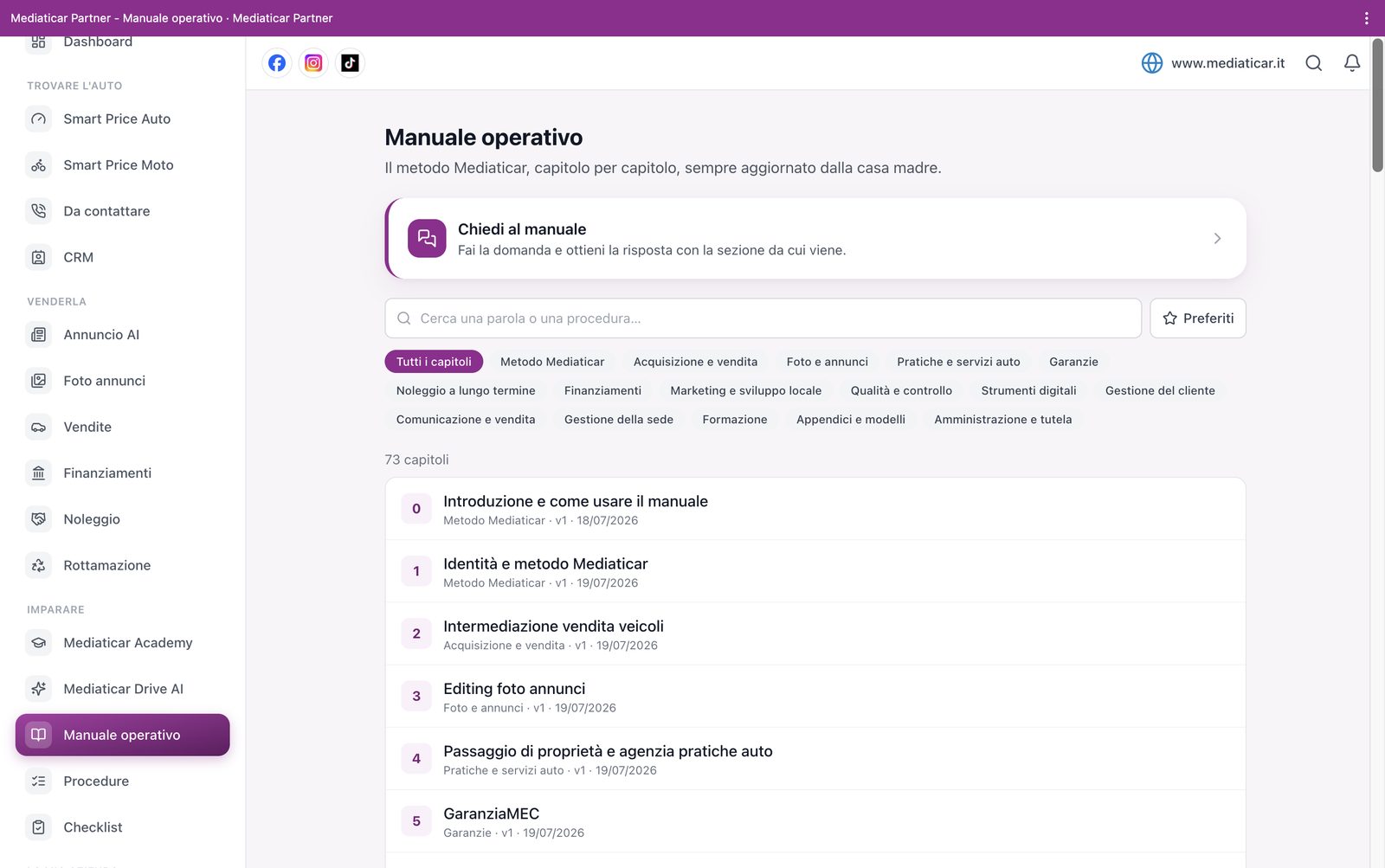The height and width of the screenshot is (868, 1385).
Task: Open chapter GaranziaMEC
Action: point(815,821)
